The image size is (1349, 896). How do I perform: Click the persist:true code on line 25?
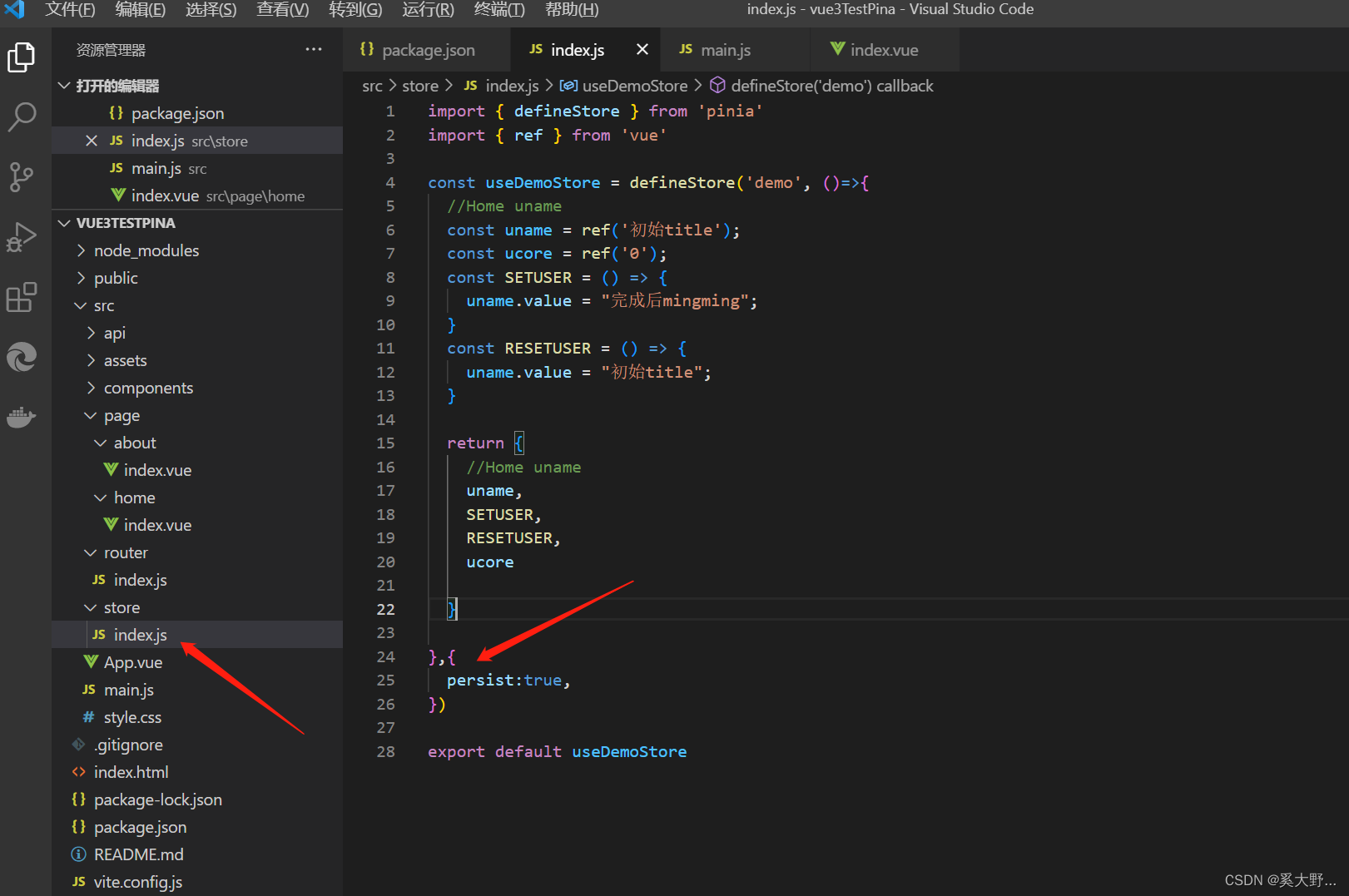coord(508,681)
